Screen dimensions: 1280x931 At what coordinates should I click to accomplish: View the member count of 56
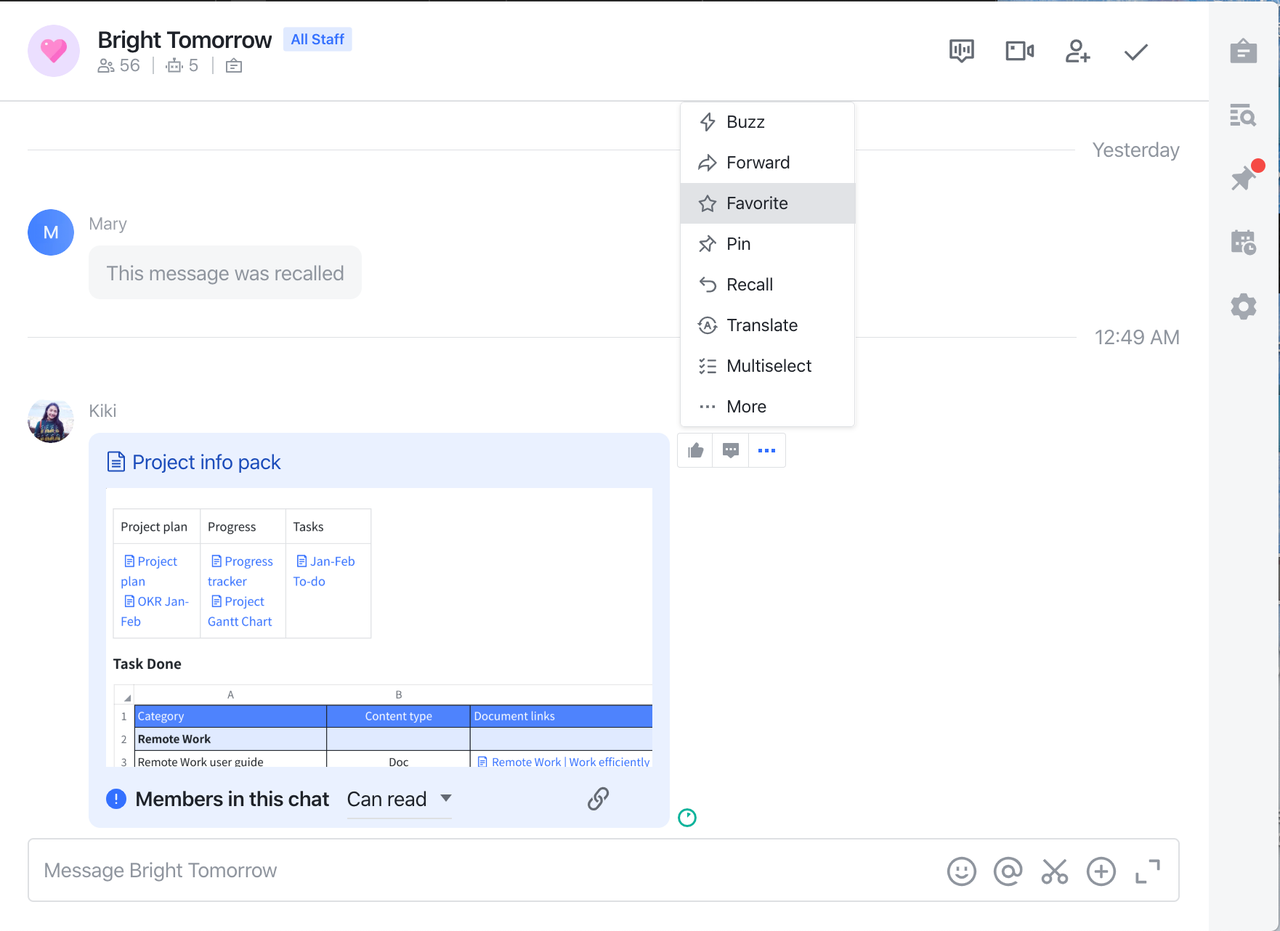point(119,65)
